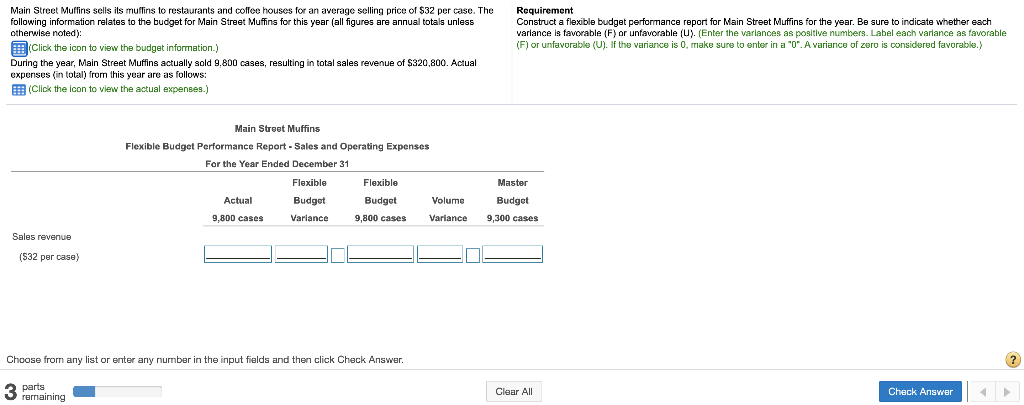Open the volume variance F/U label box
Image resolution: width=1024 pixels, height=405 pixels.
pyautogui.click(x=473, y=255)
